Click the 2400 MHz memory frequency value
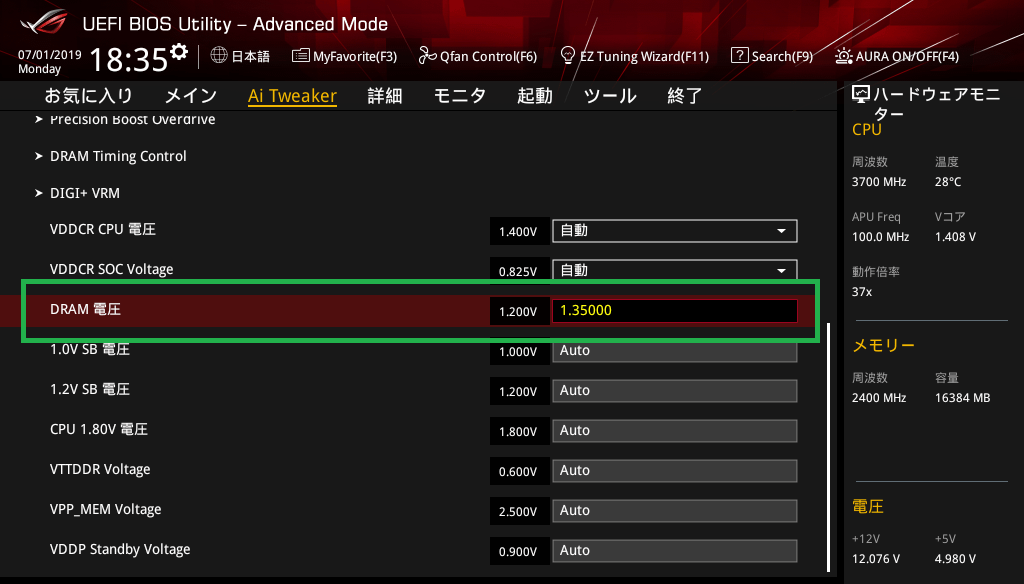 point(879,397)
